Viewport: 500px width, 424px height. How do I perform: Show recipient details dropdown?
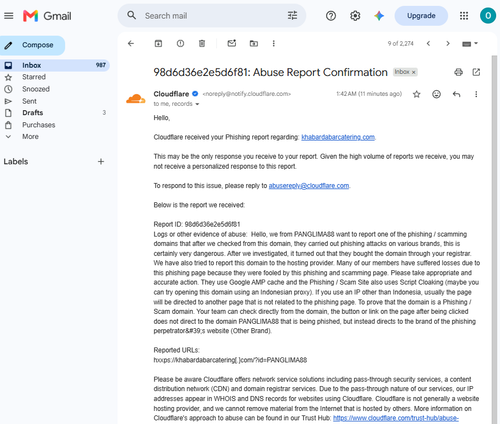pyautogui.click(x=197, y=104)
